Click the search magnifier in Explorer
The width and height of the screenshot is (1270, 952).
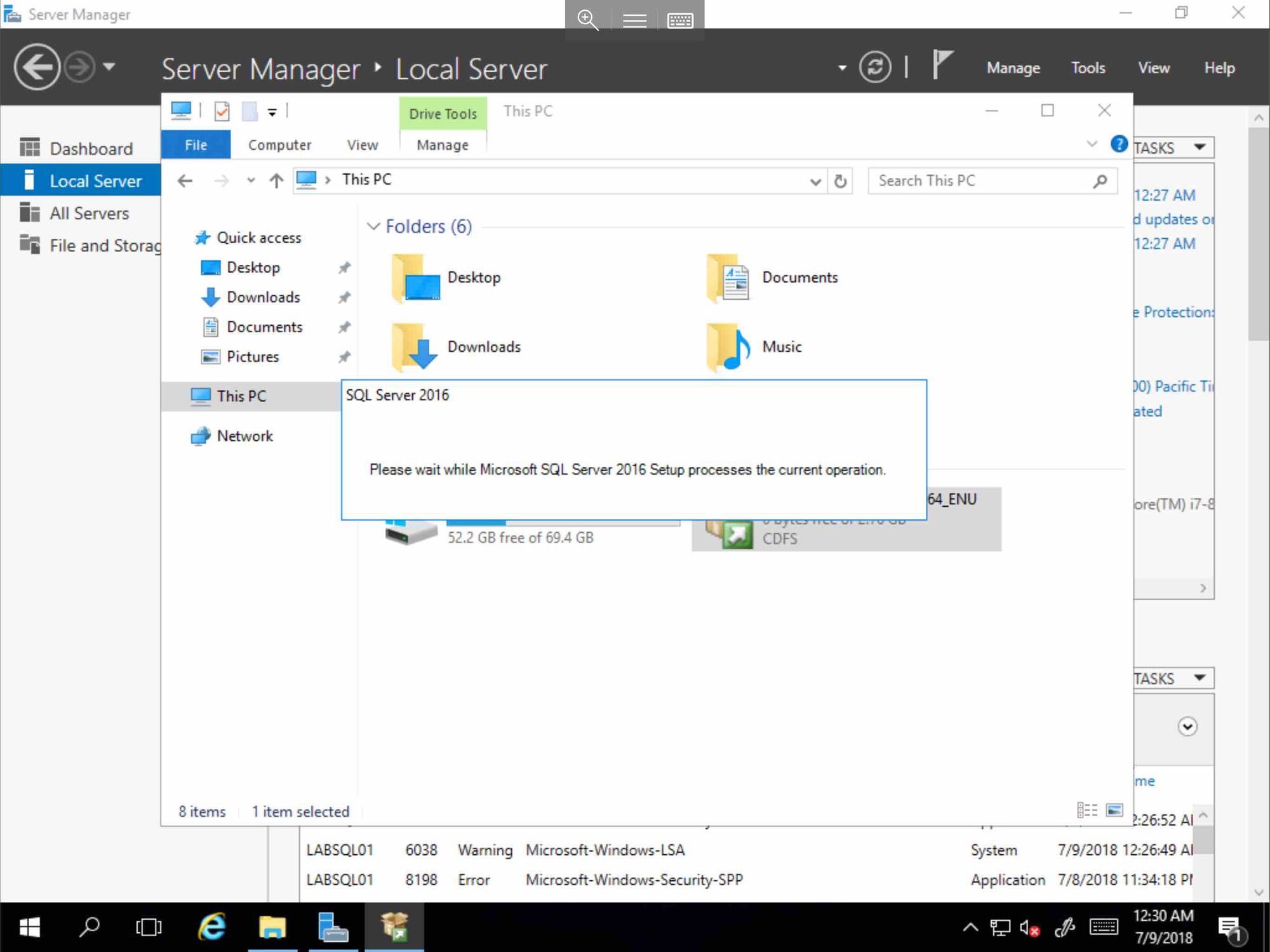tap(1100, 181)
